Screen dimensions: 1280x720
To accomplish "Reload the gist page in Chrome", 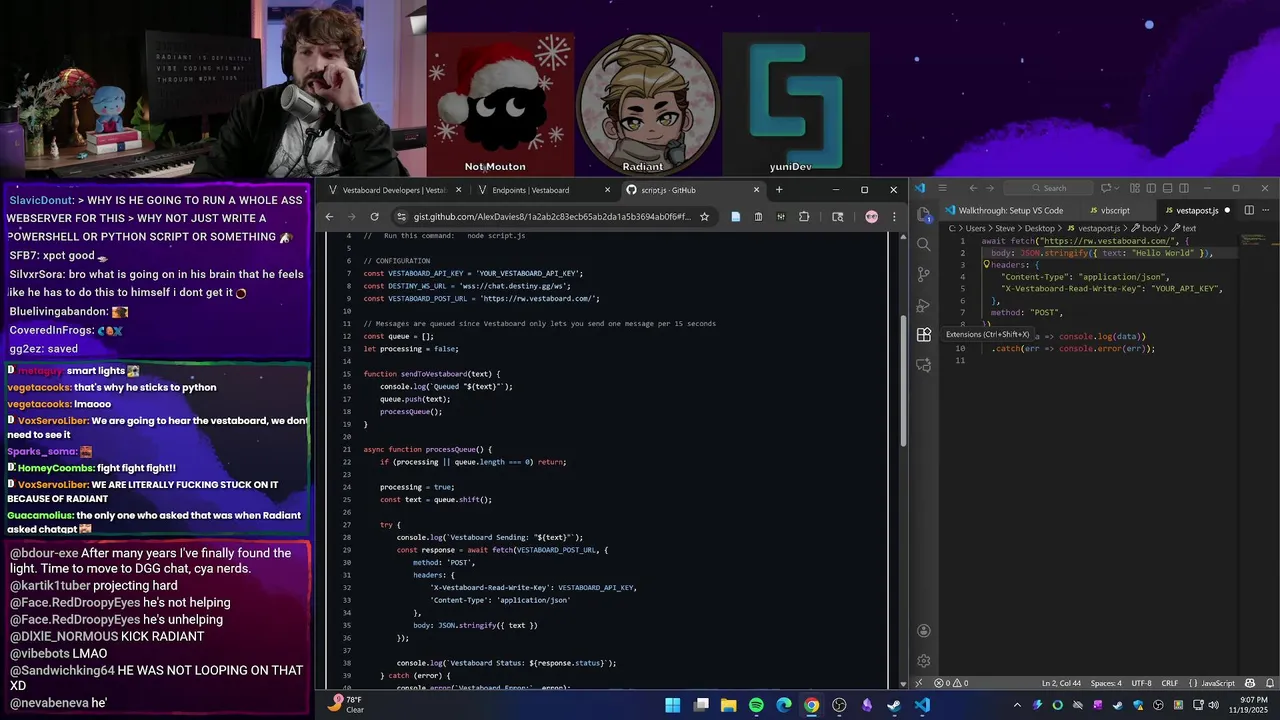I will click(374, 217).
